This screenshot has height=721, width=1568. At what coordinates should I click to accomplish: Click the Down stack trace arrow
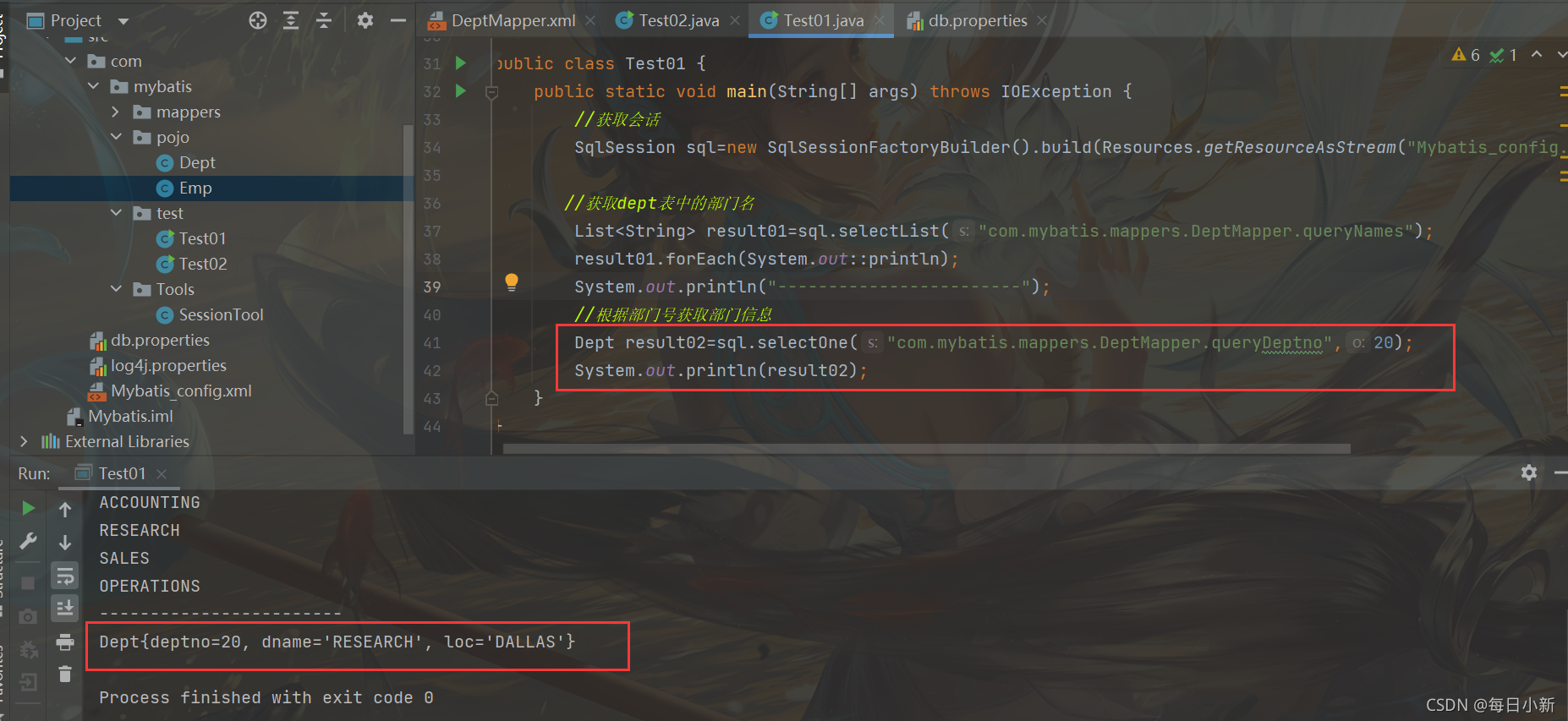[x=65, y=543]
